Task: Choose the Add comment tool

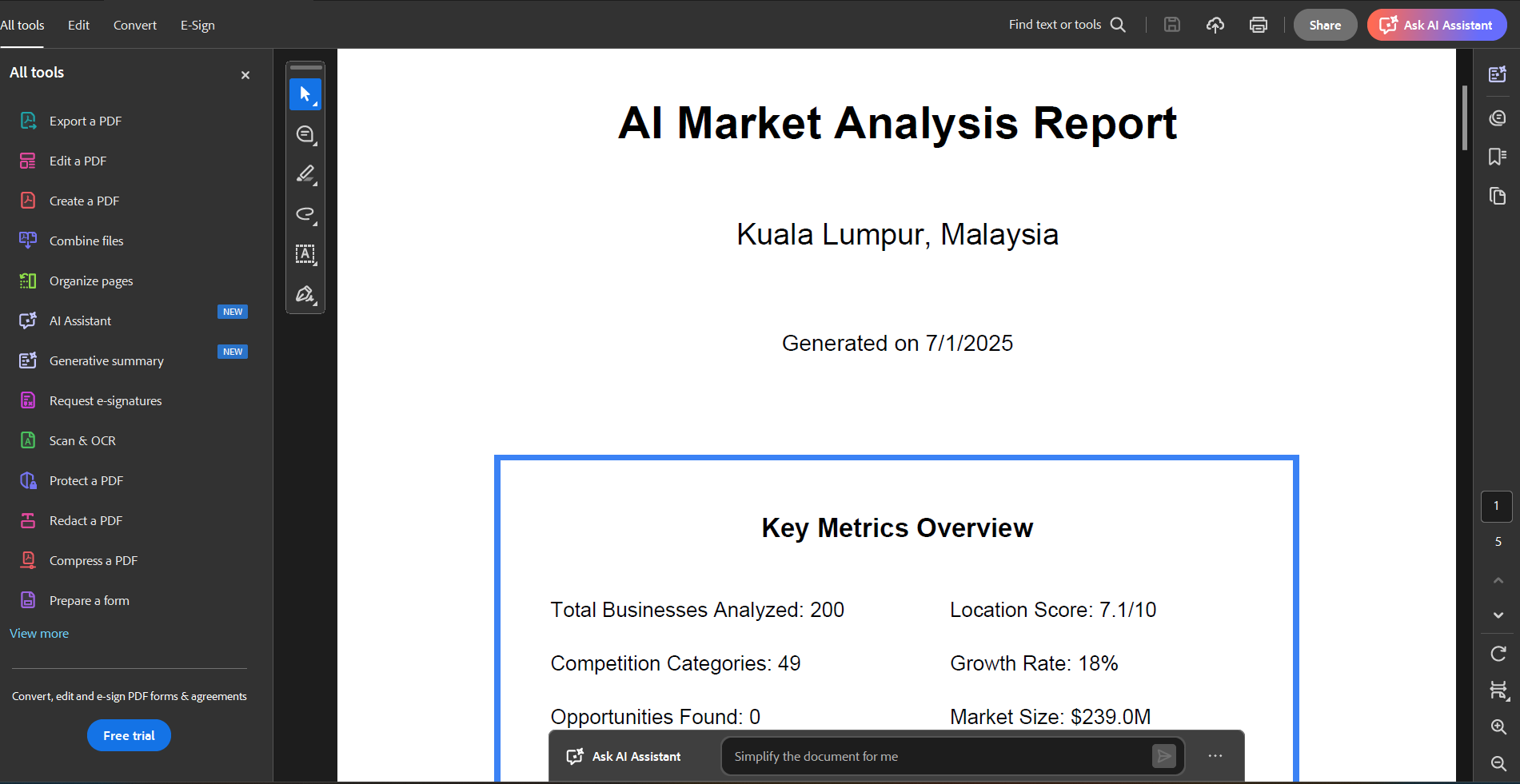Action: point(305,134)
